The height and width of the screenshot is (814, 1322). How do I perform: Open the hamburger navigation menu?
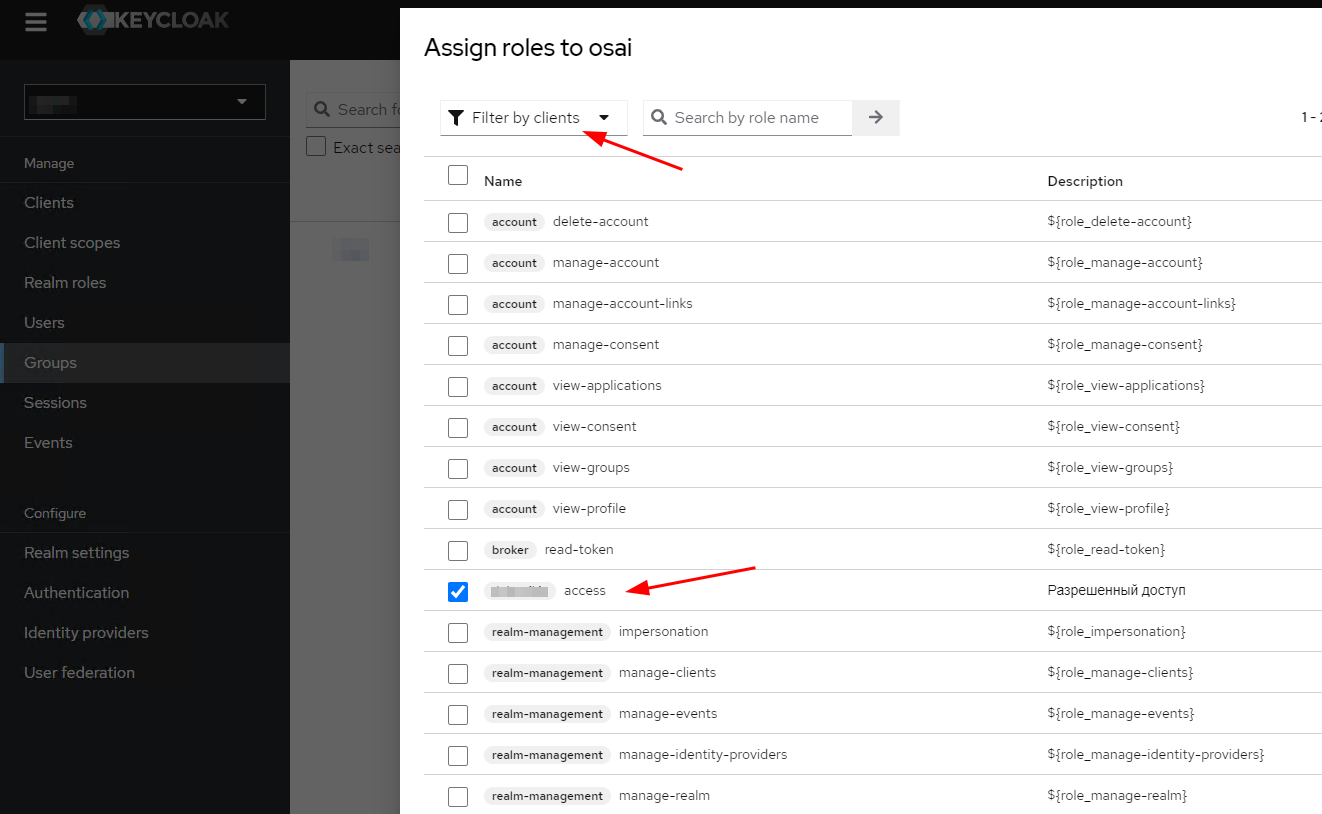point(36,22)
